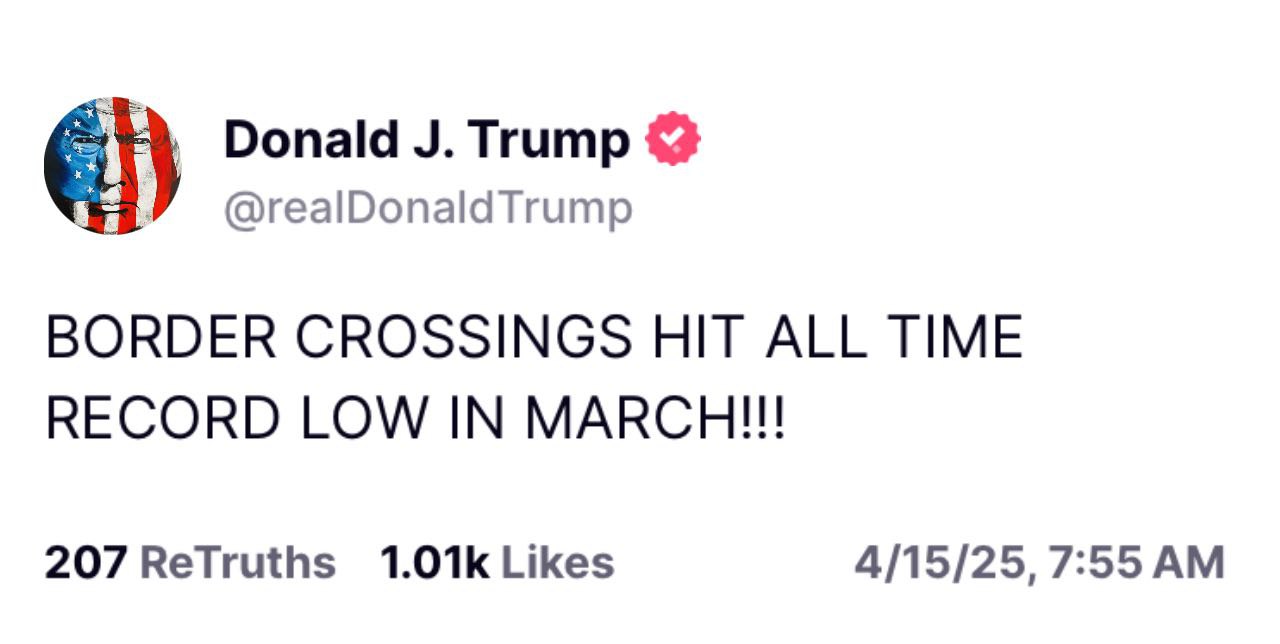This screenshot has width=1280, height=644.
Task: Click the red verified checkmark badge
Action: (674, 139)
